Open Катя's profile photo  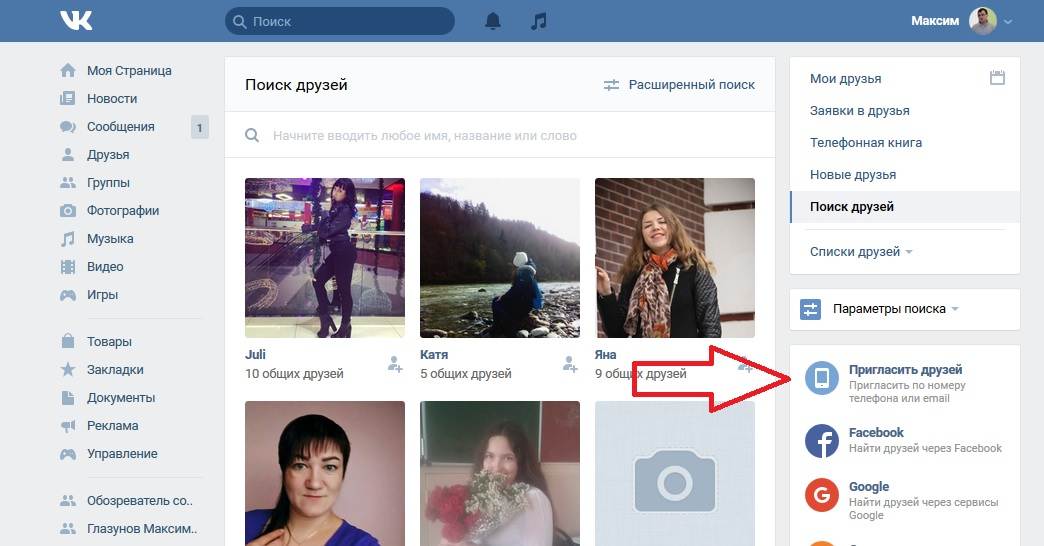[x=500, y=258]
